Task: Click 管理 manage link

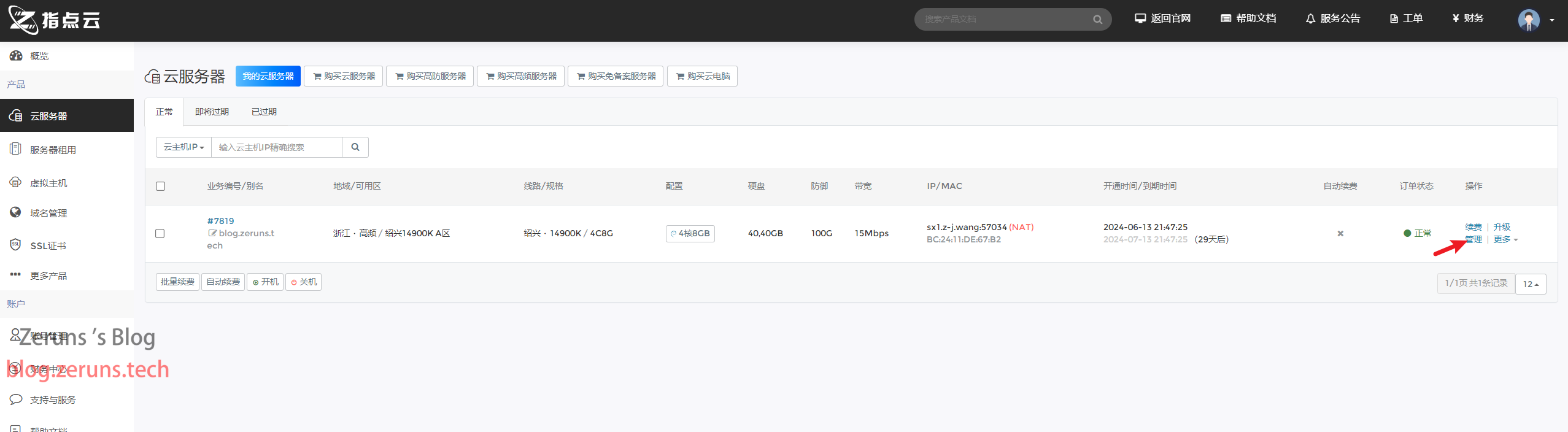Action: coord(1473,239)
